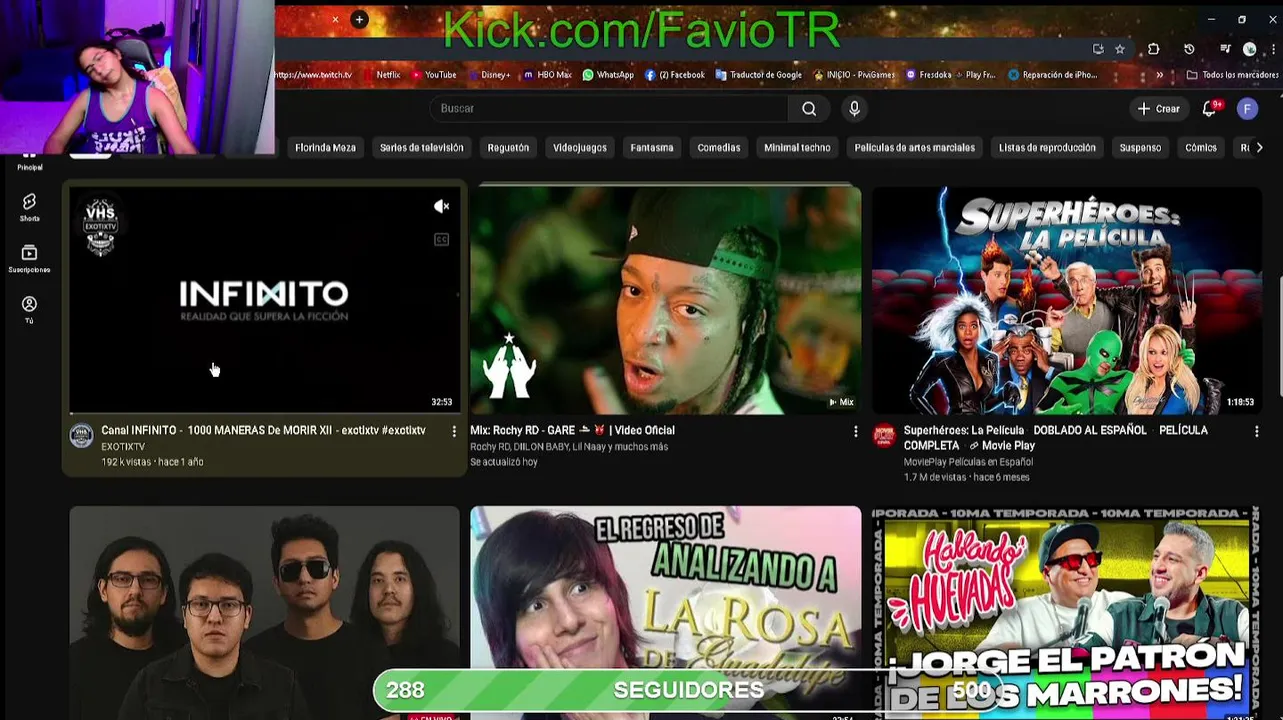Seek in the INFINITO preview progress bar

(265, 413)
